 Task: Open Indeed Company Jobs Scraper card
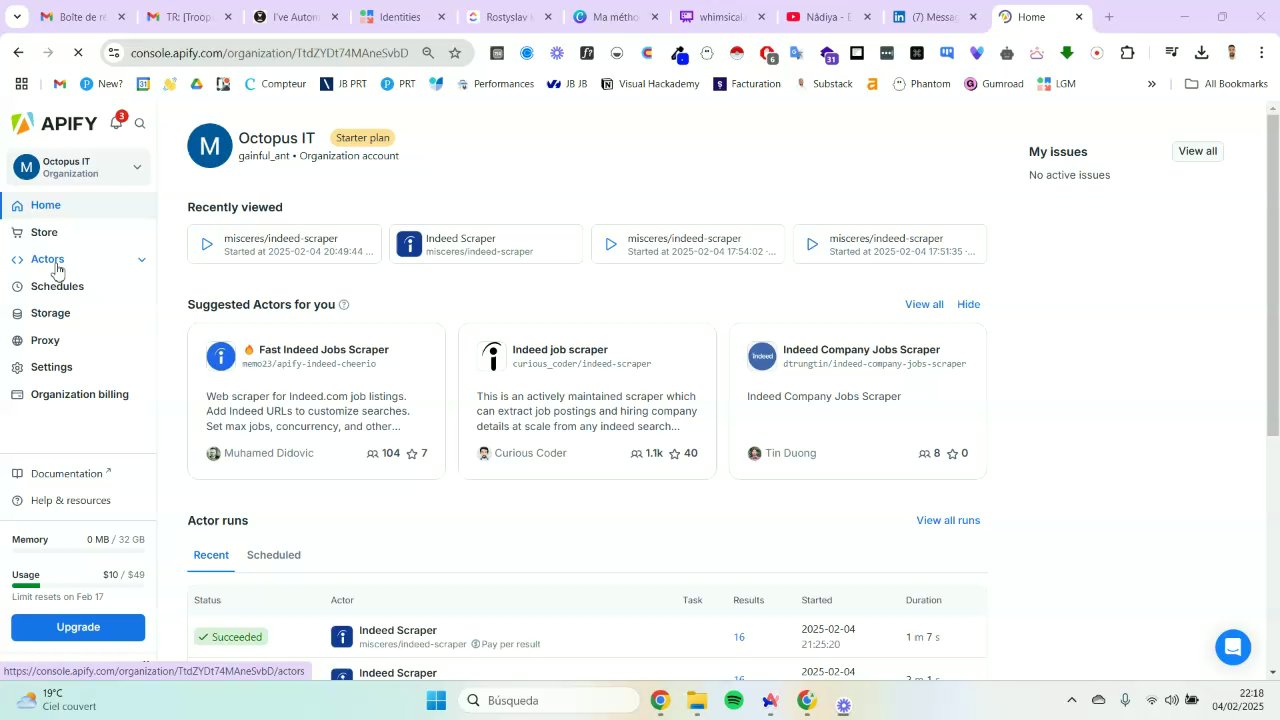tap(858, 401)
